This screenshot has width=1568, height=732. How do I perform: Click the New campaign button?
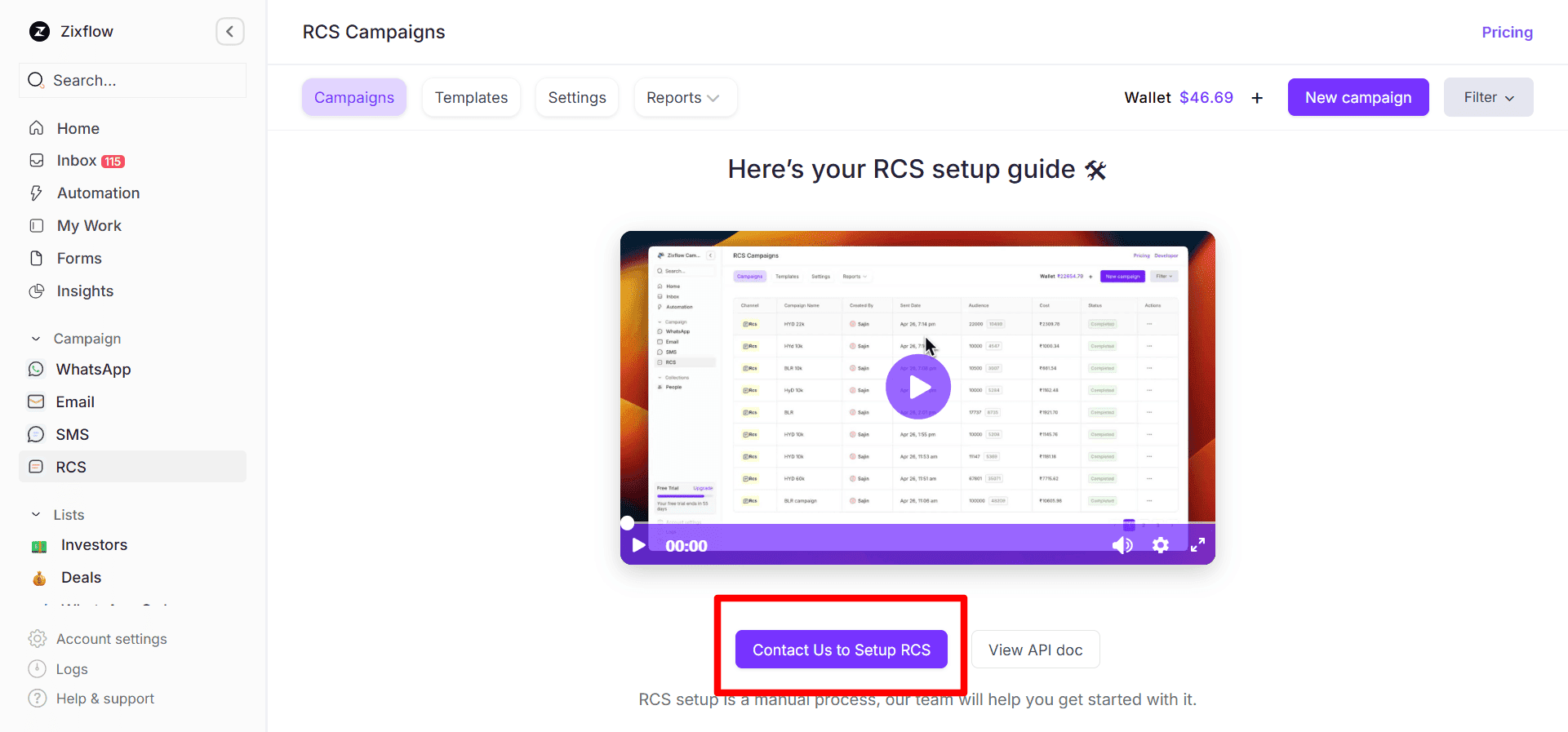[x=1358, y=97]
